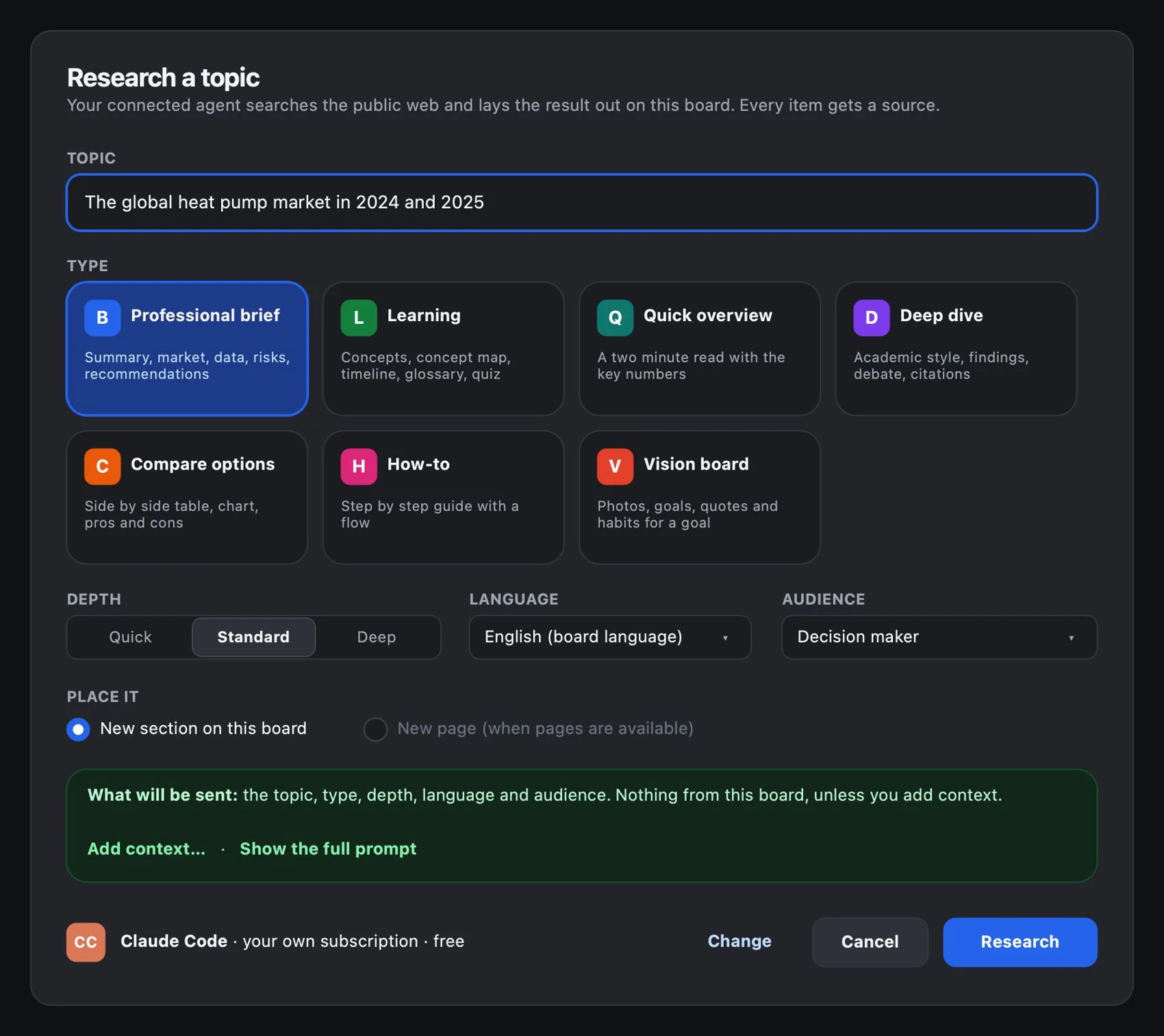This screenshot has height=1036, width=1164.
Task: Select New section on this board radio
Action: [78, 729]
